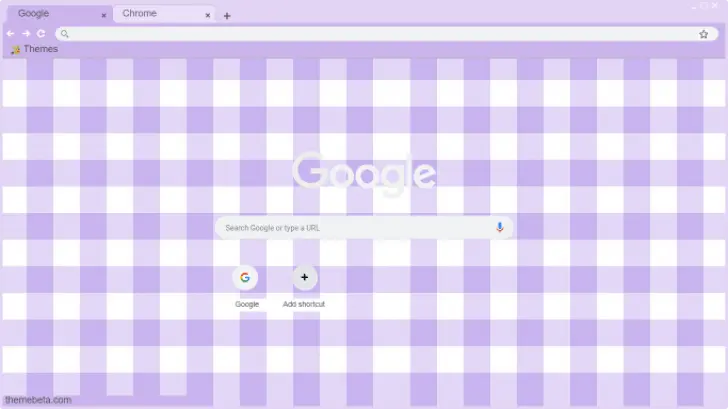728x409 pixels.
Task: Open the Google shortcut tile
Action: point(245,278)
